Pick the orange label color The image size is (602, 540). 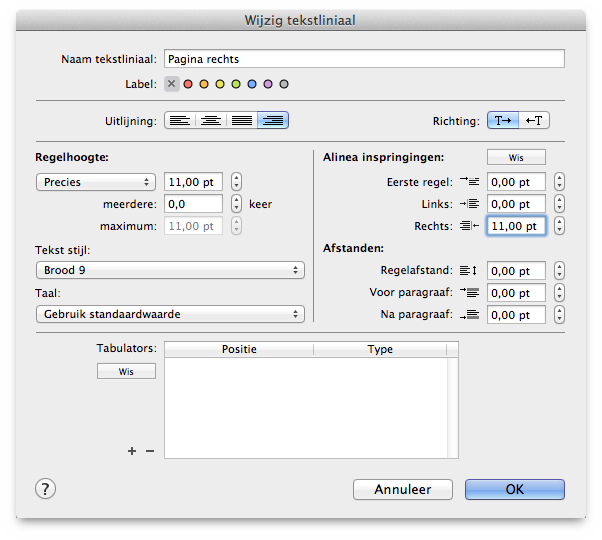point(204,84)
